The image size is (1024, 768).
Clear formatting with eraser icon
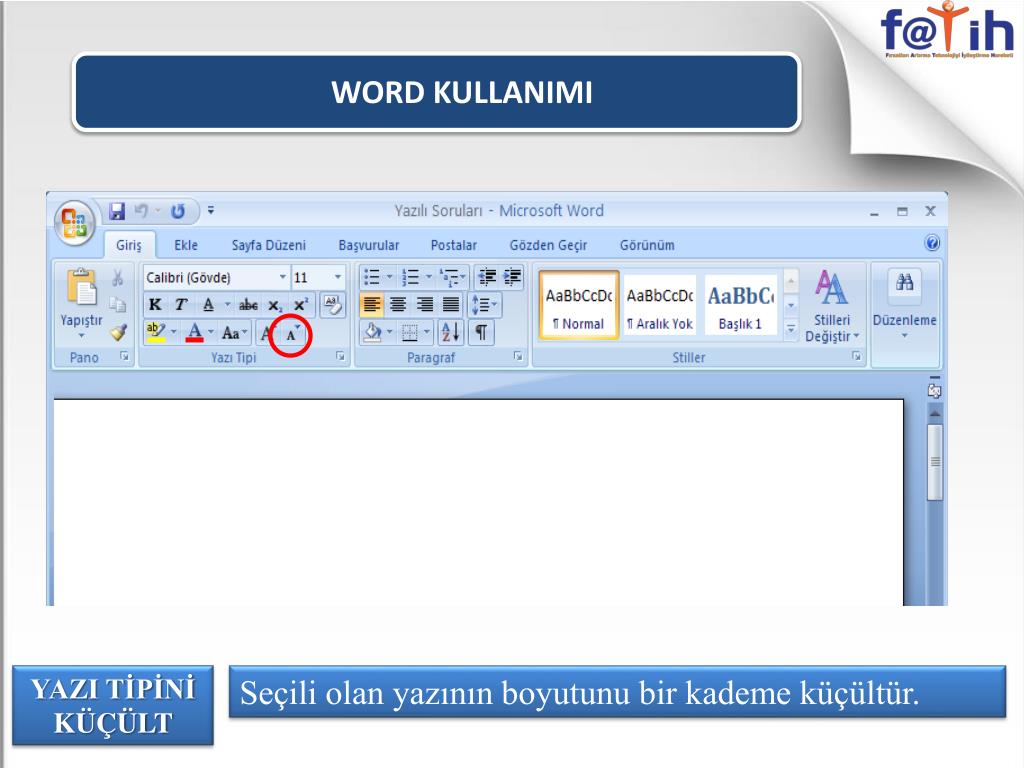333,305
